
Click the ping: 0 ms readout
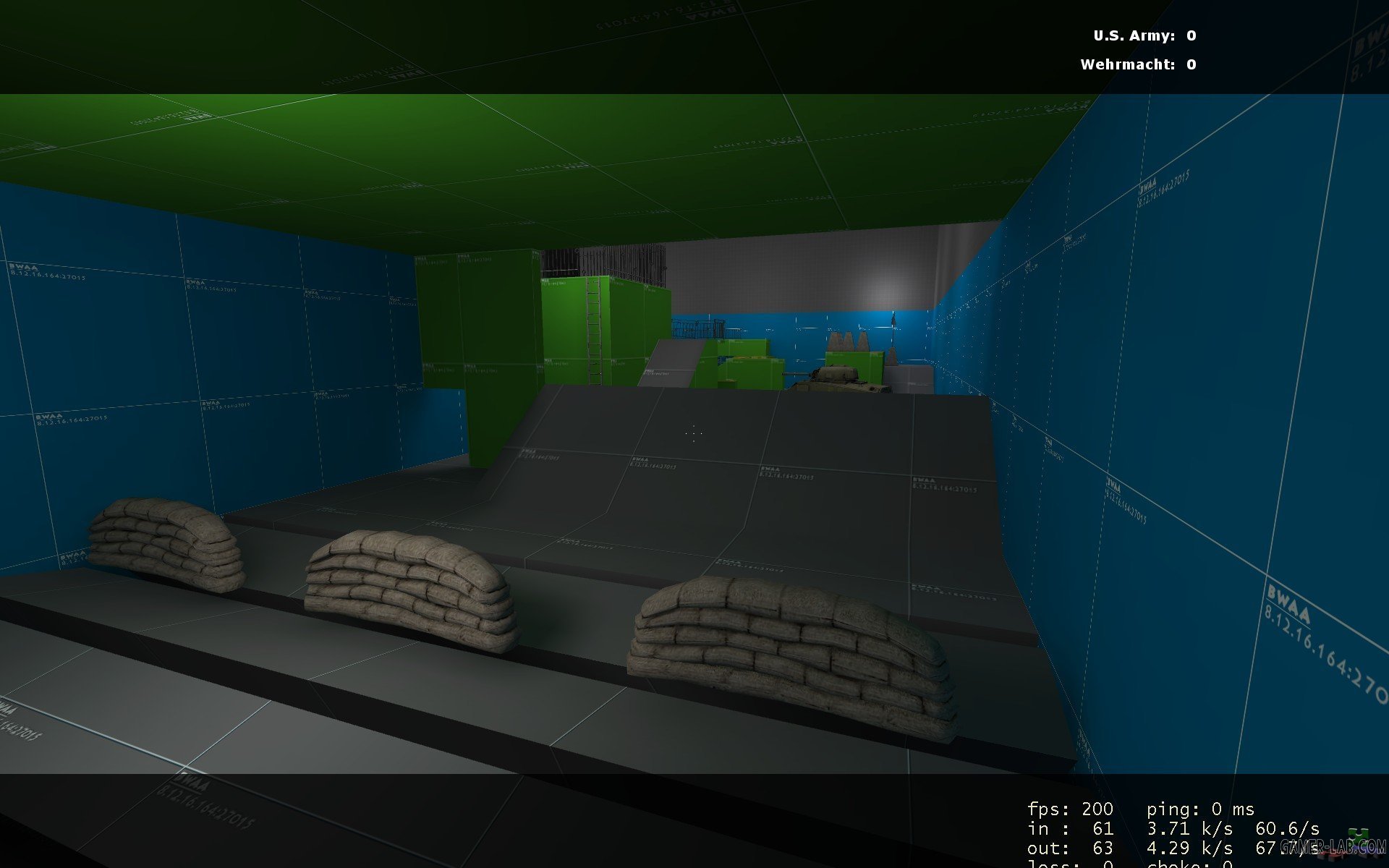click(x=1200, y=809)
